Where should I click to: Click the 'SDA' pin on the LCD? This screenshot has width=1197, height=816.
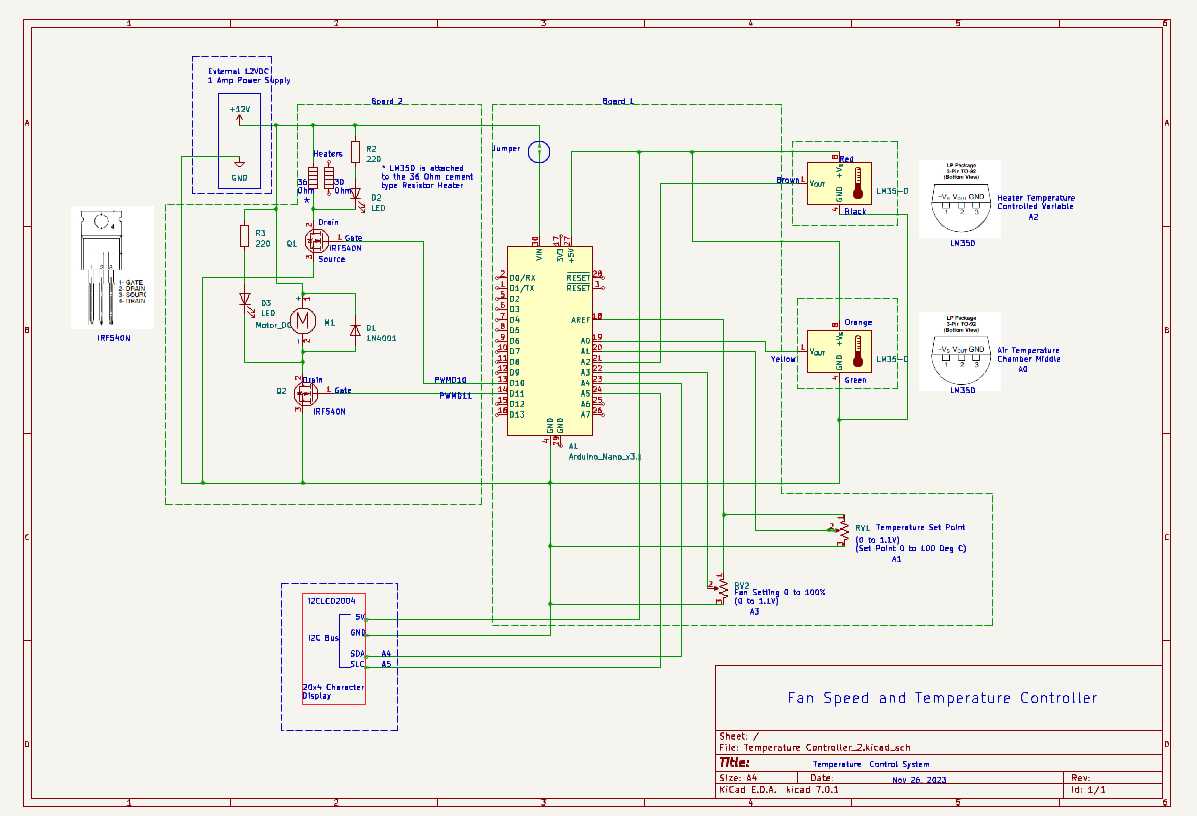357,654
